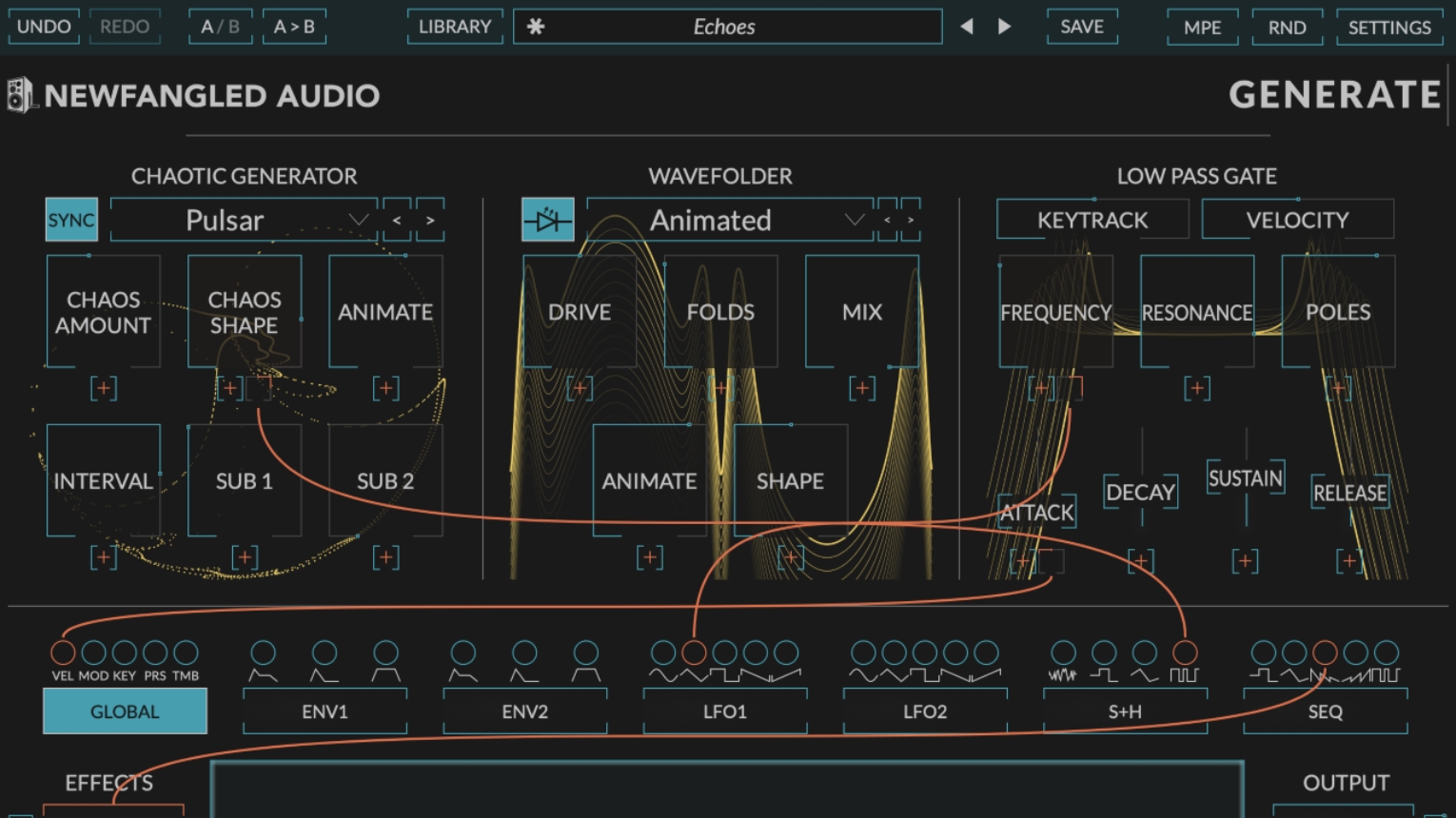Click the noise waveform icon under S+H
Viewport: 1456px width, 818px height.
pyautogui.click(x=1063, y=677)
